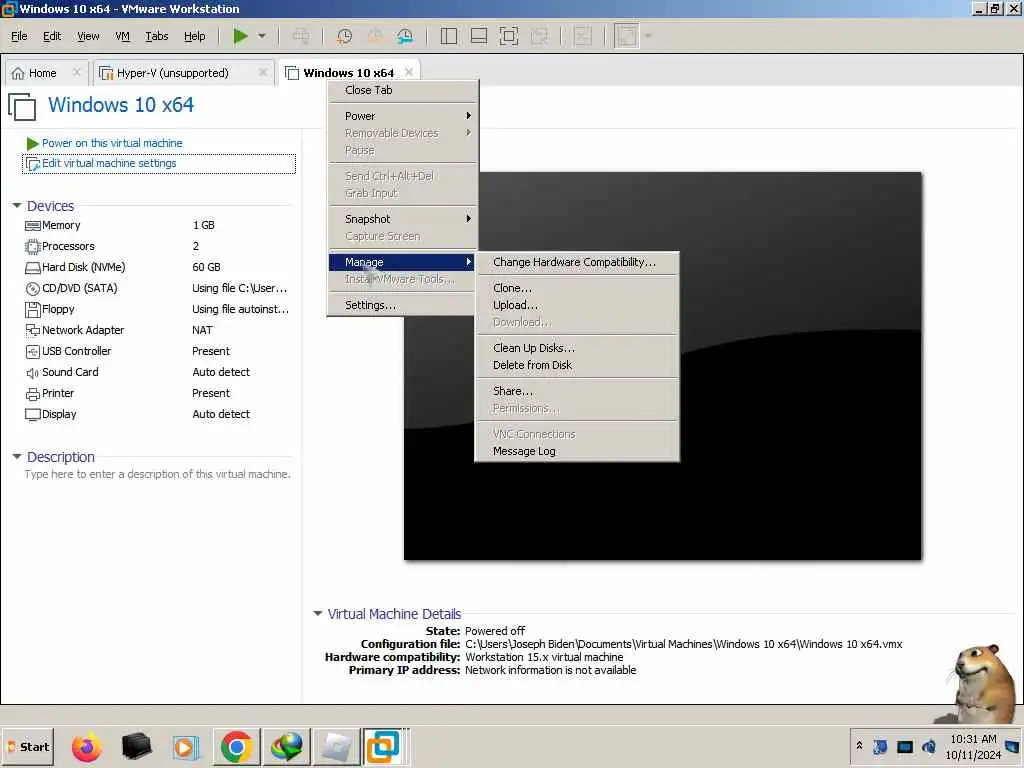Screen dimensions: 1024x768
Task: Click the VMware Workstation taskbar icon
Action: (x=383, y=746)
